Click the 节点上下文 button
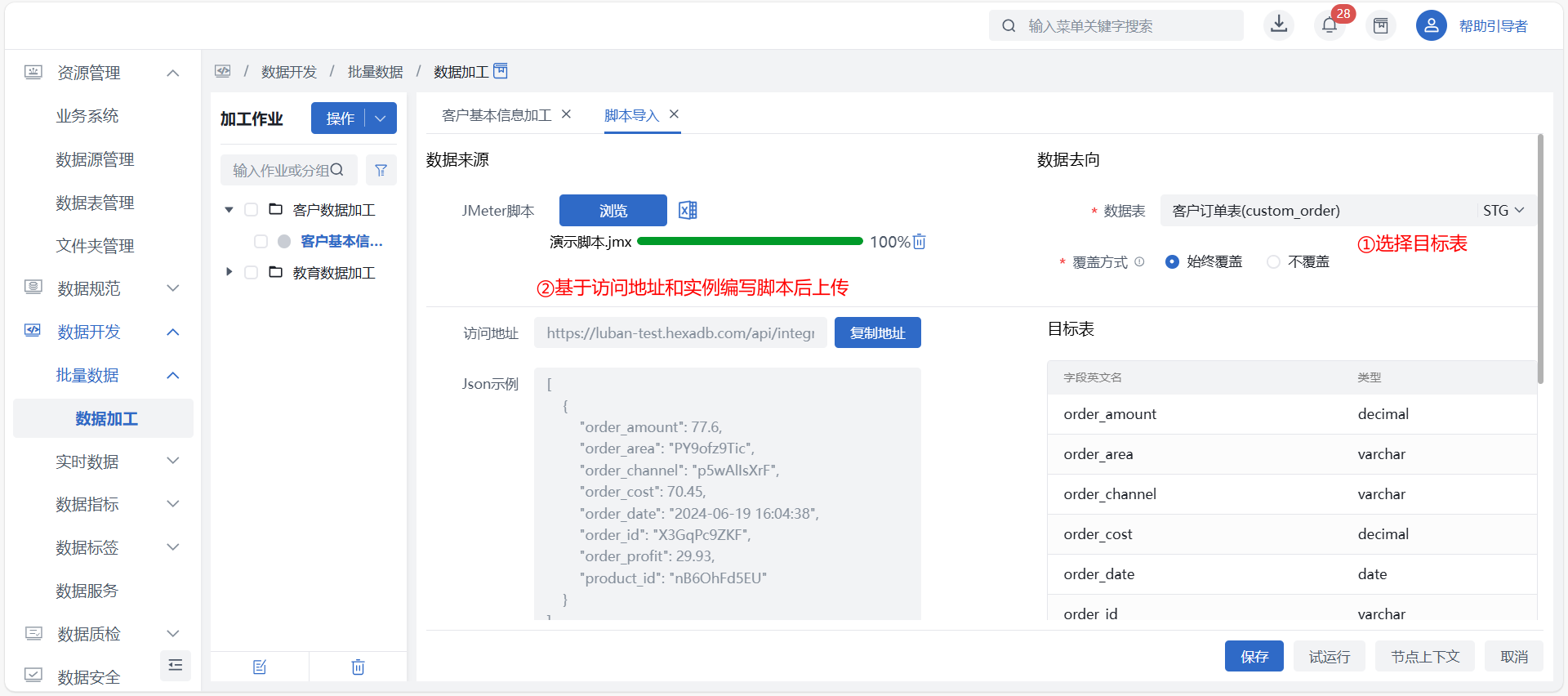This screenshot has height=696, width=1568. pos(1425,656)
